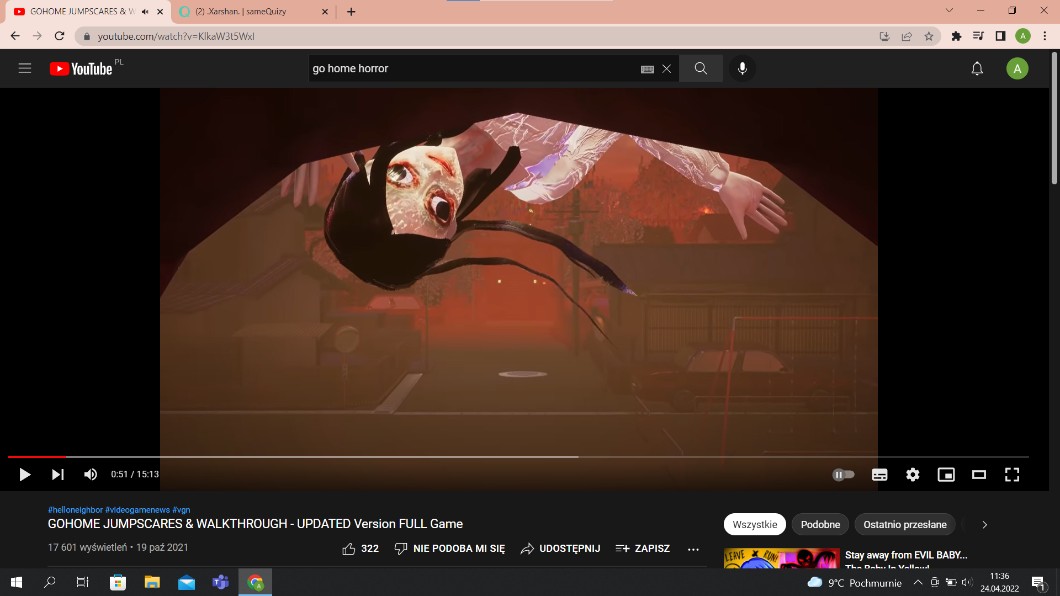Show hidden system tray icons
The height and width of the screenshot is (596, 1060).
[x=917, y=582]
